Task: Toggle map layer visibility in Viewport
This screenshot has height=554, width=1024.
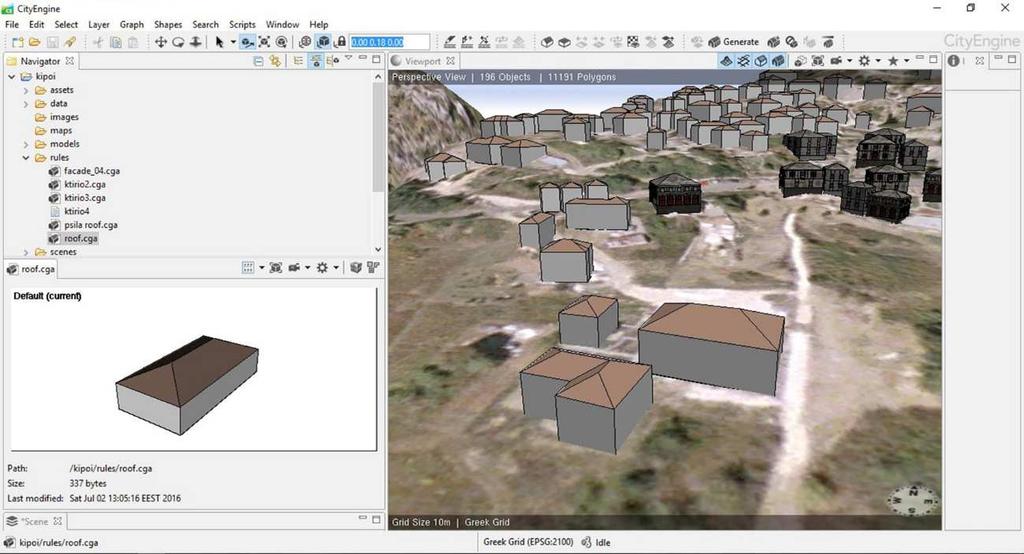Action: pyautogui.click(x=726, y=61)
